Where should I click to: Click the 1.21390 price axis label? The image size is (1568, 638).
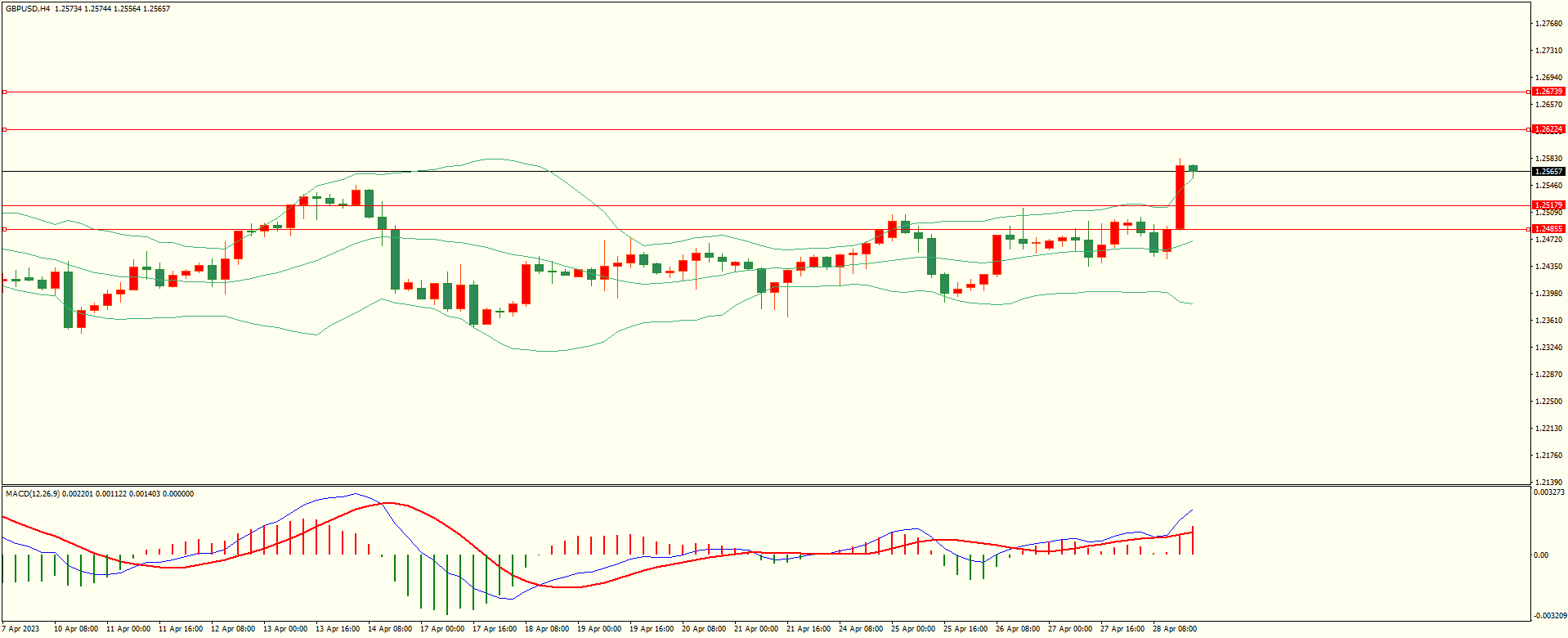point(1549,483)
